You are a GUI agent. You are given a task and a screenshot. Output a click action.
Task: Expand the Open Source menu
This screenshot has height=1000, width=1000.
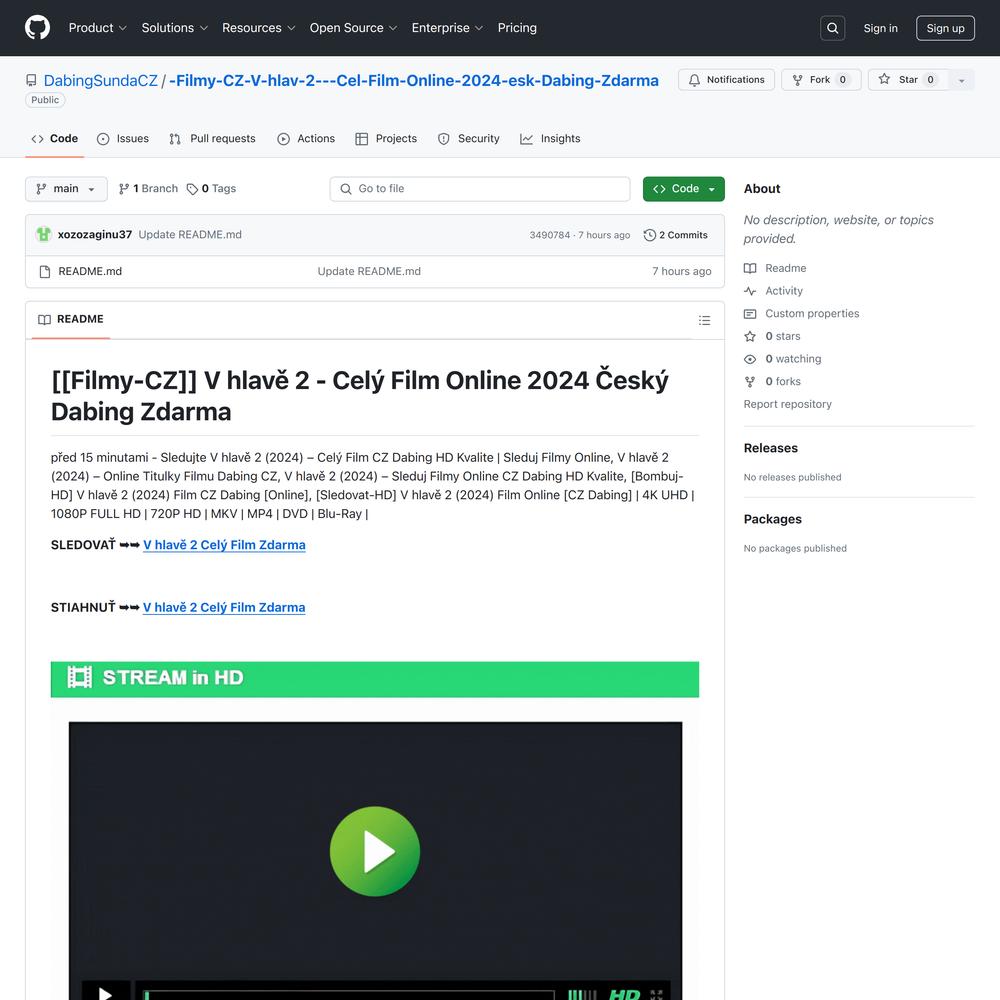click(353, 28)
